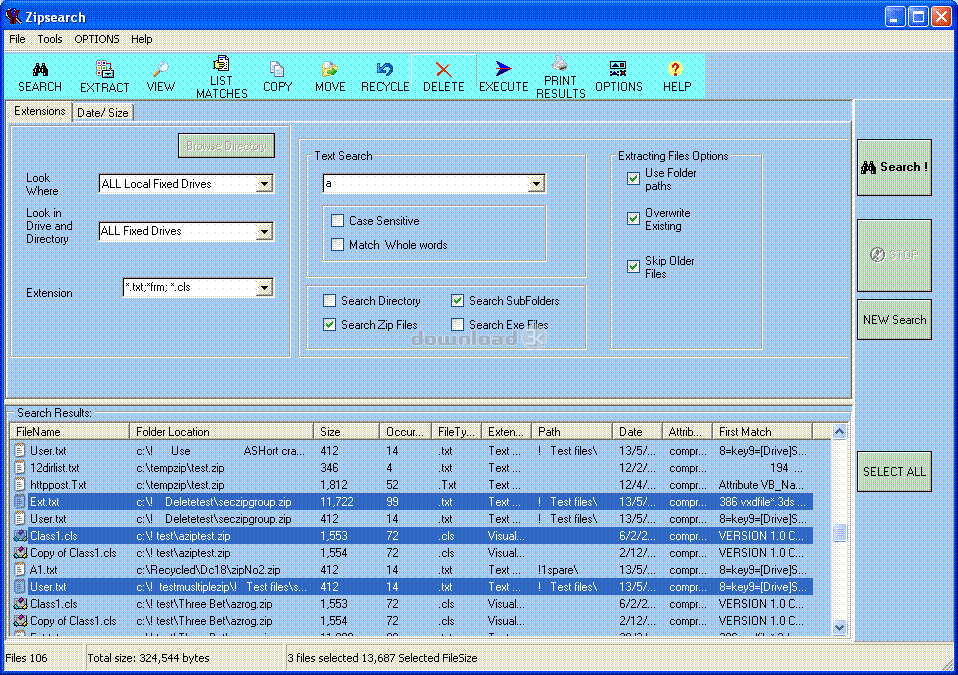Viewport: 958px width, 675px height.
Task: Click the Browse Directory button
Action: click(x=226, y=146)
